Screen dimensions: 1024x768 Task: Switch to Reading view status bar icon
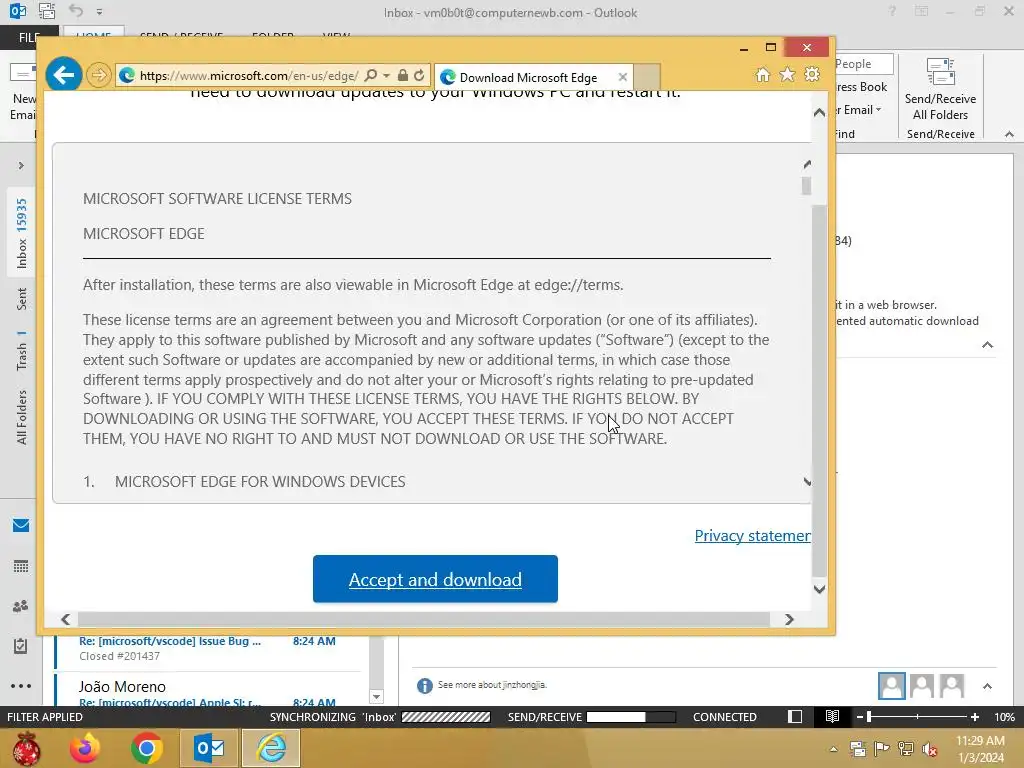832,716
